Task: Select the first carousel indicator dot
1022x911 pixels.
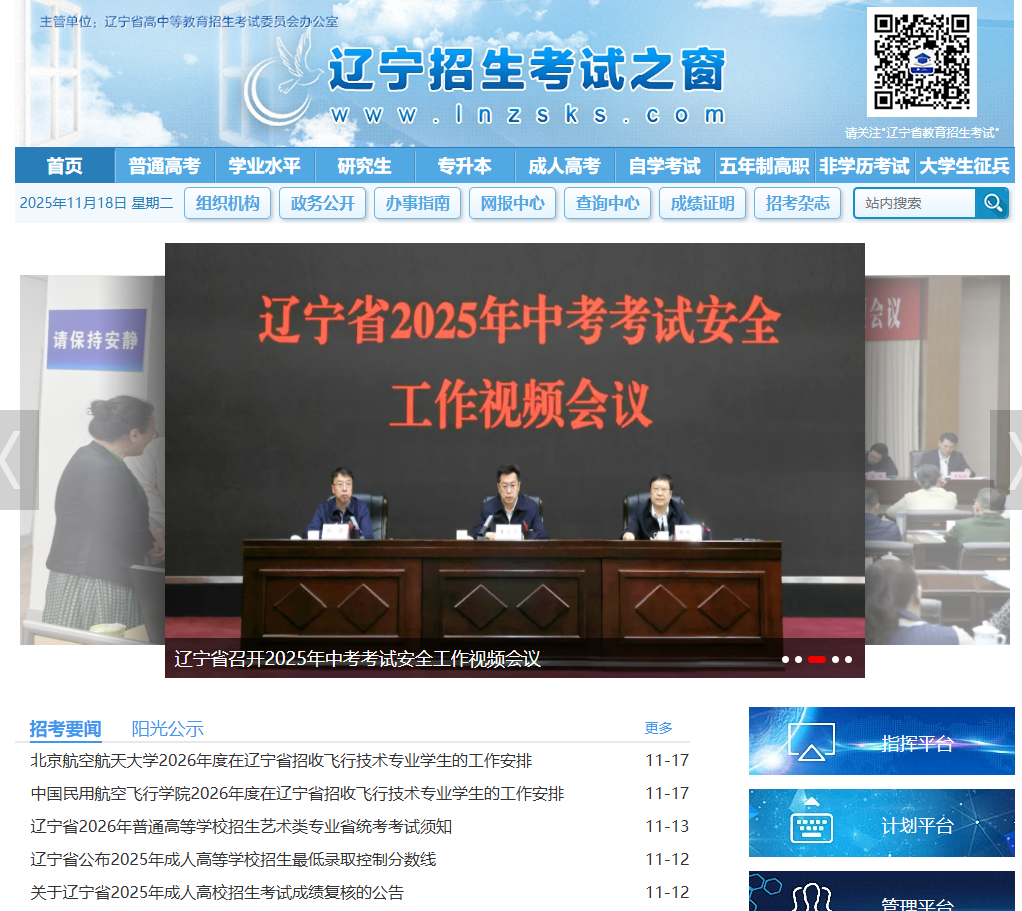Action: point(786,659)
